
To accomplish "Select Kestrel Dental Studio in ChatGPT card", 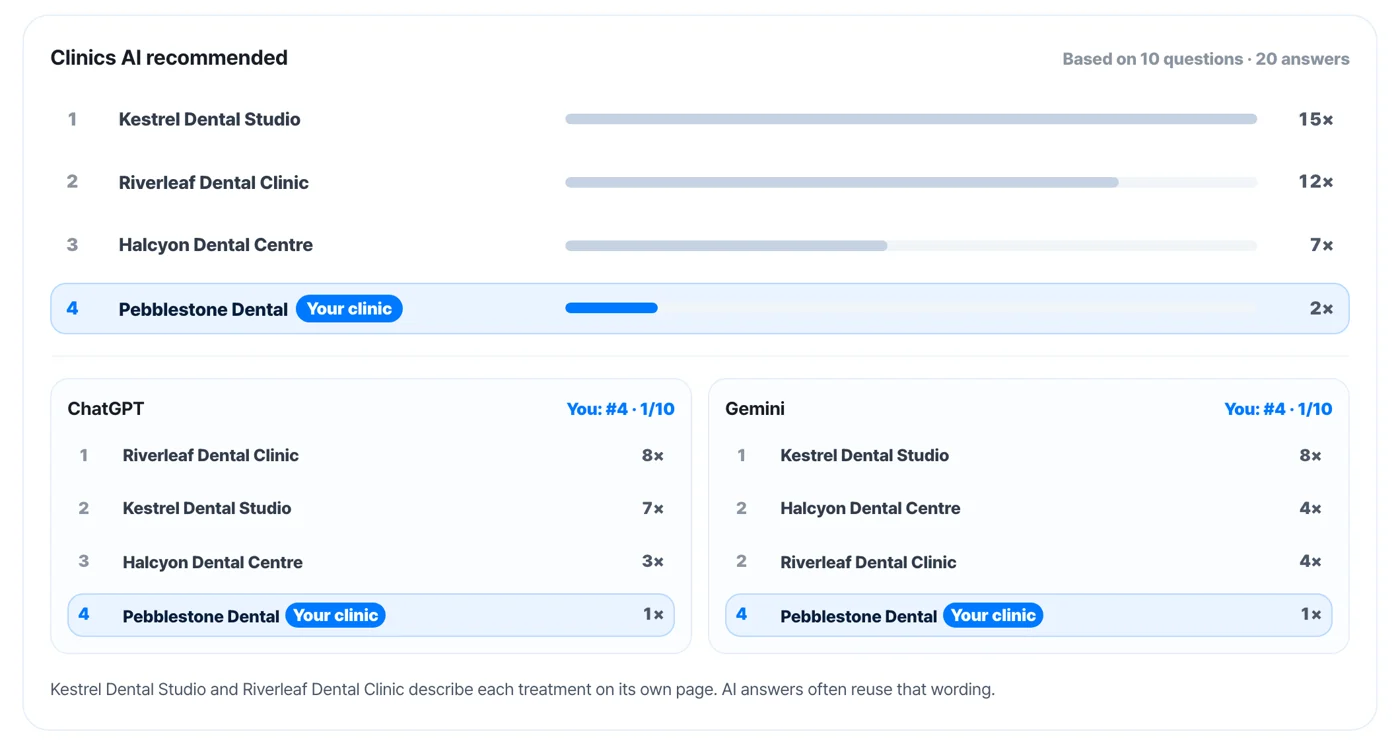I will 371,508.
